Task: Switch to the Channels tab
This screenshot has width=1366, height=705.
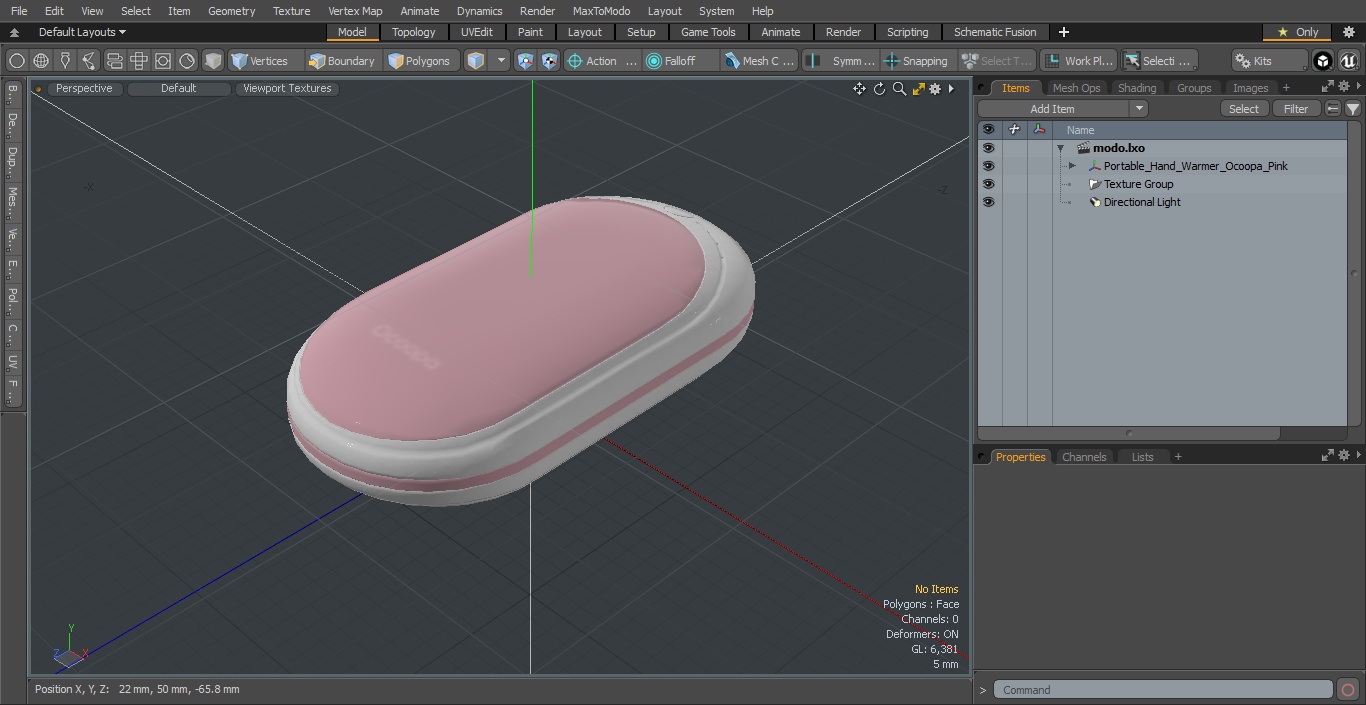Action: (1084, 457)
